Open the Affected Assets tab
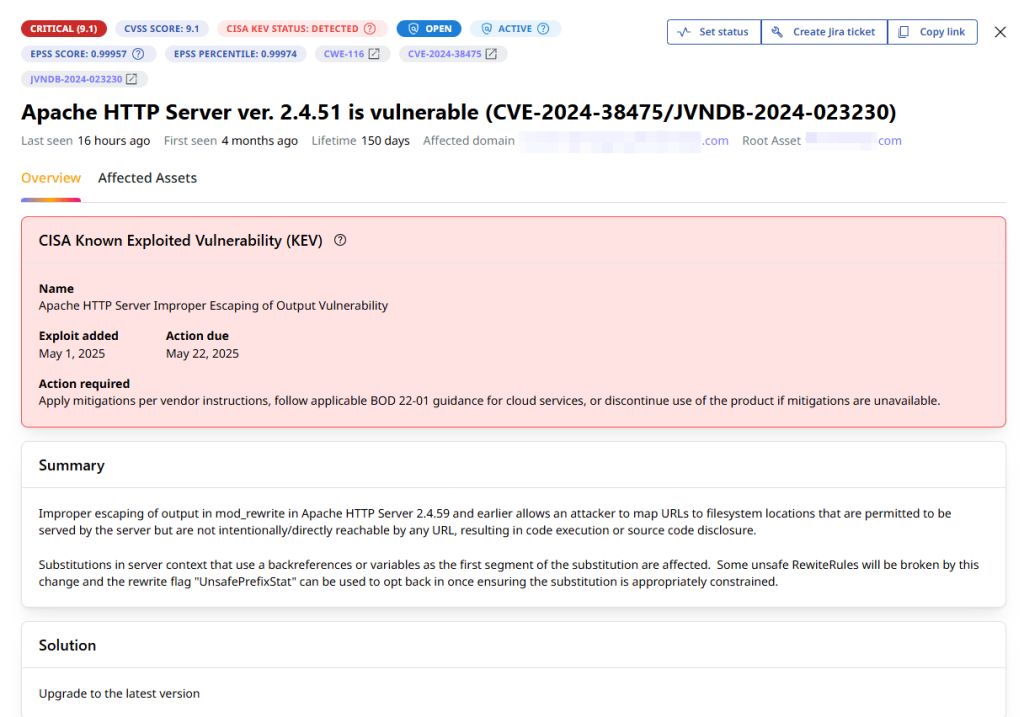 click(x=148, y=178)
